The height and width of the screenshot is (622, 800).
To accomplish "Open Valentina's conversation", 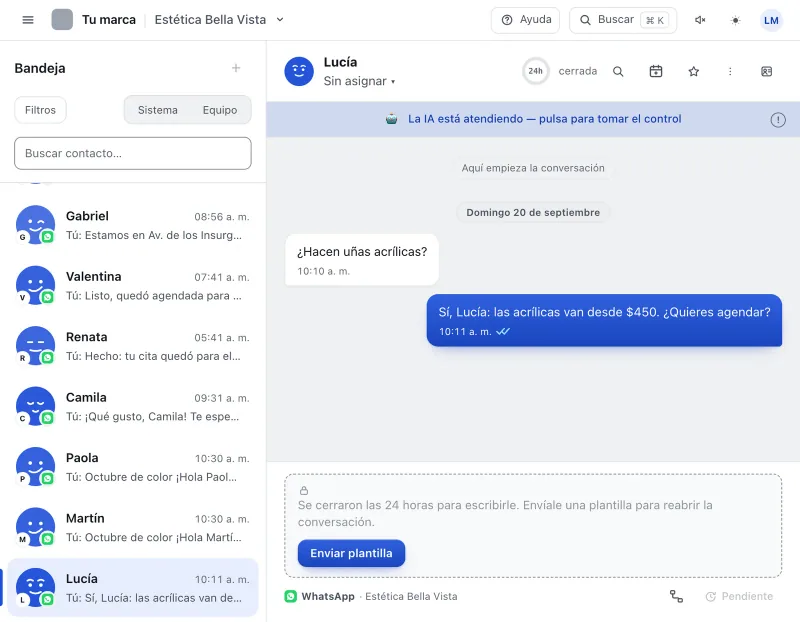I will [133, 286].
